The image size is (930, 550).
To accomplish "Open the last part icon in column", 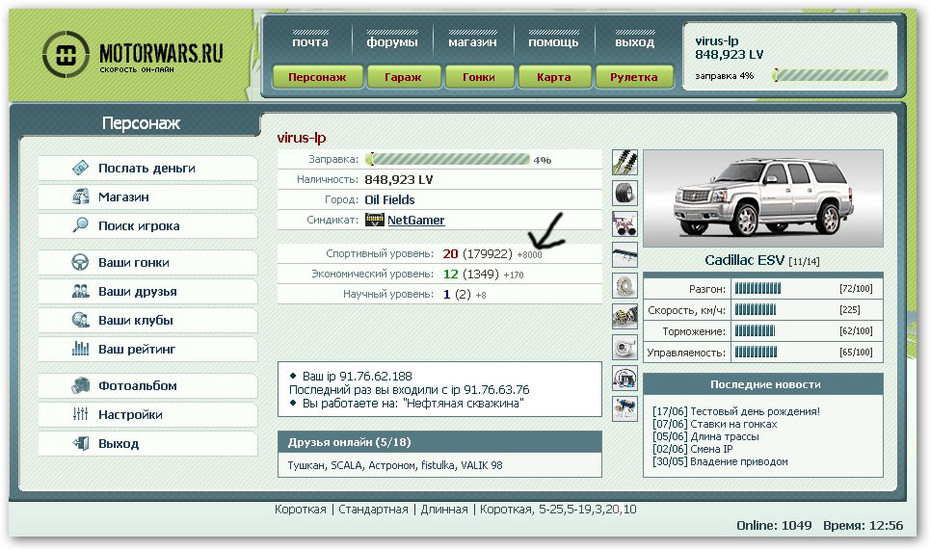I will click(625, 409).
